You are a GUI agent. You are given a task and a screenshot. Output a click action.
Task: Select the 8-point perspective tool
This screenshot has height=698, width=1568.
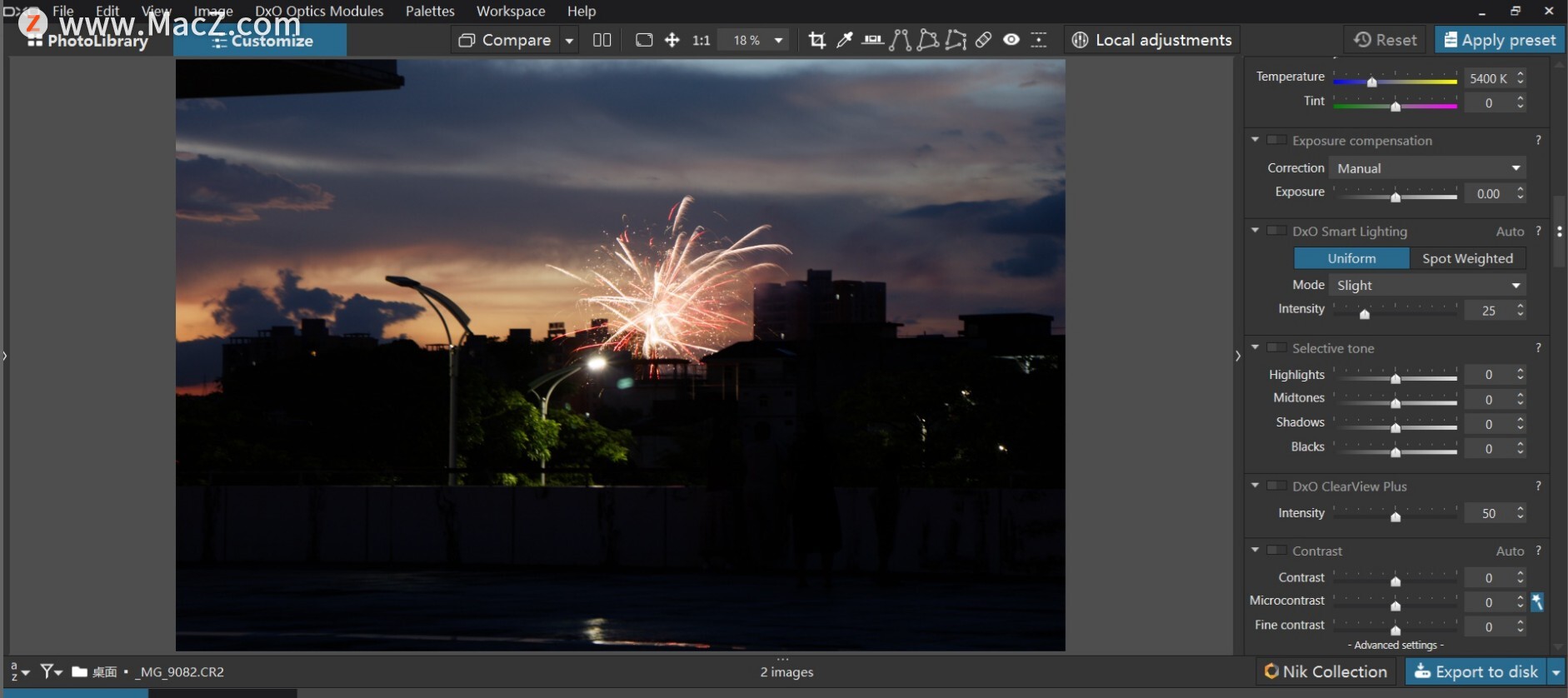click(956, 40)
